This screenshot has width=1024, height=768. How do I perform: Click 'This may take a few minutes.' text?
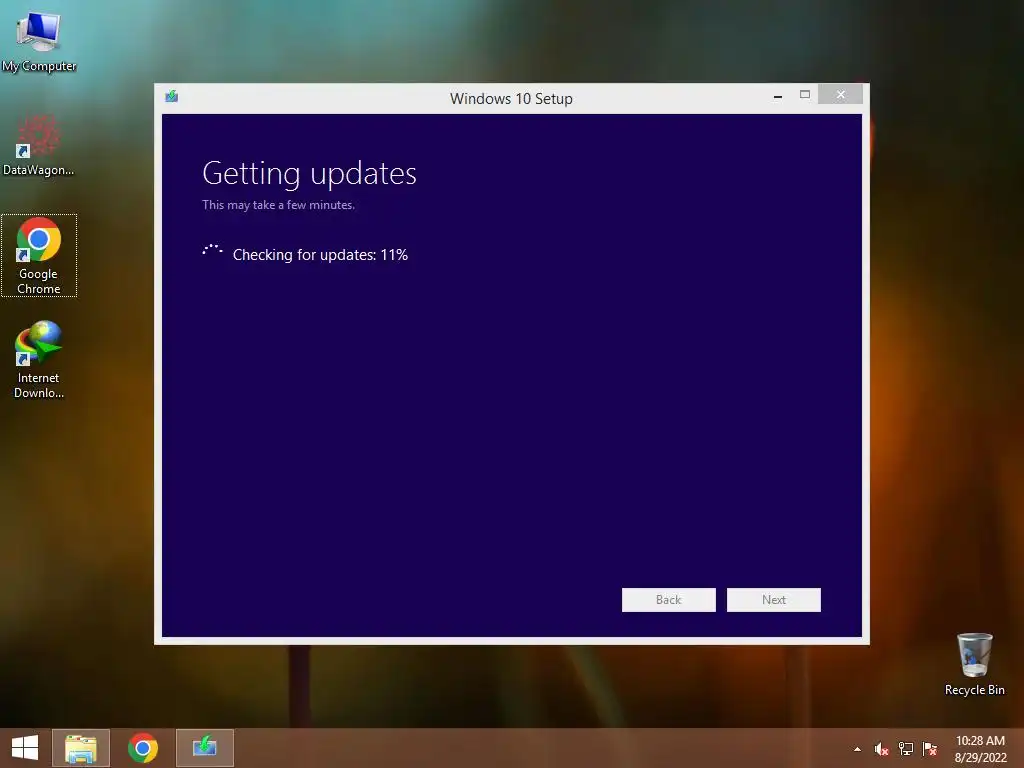pyautogui.click(x=278, y=205)
